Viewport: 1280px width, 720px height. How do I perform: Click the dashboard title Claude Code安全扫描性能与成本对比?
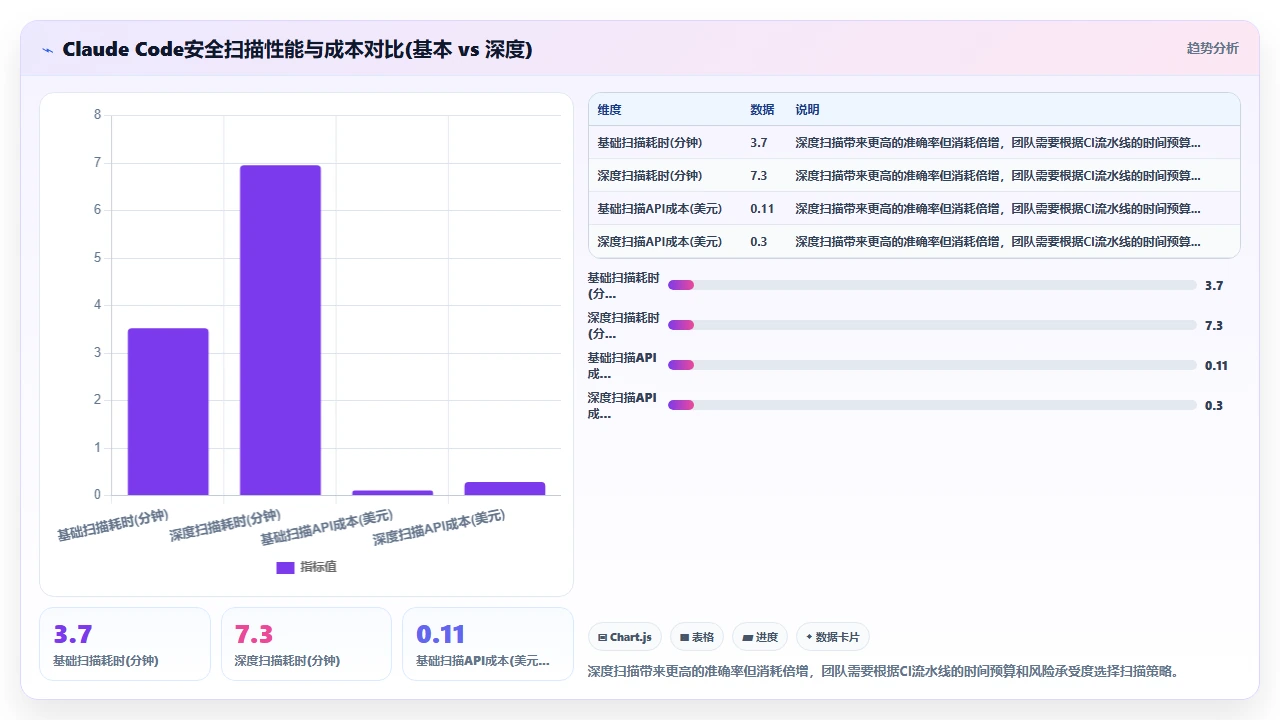coord(297,49)
